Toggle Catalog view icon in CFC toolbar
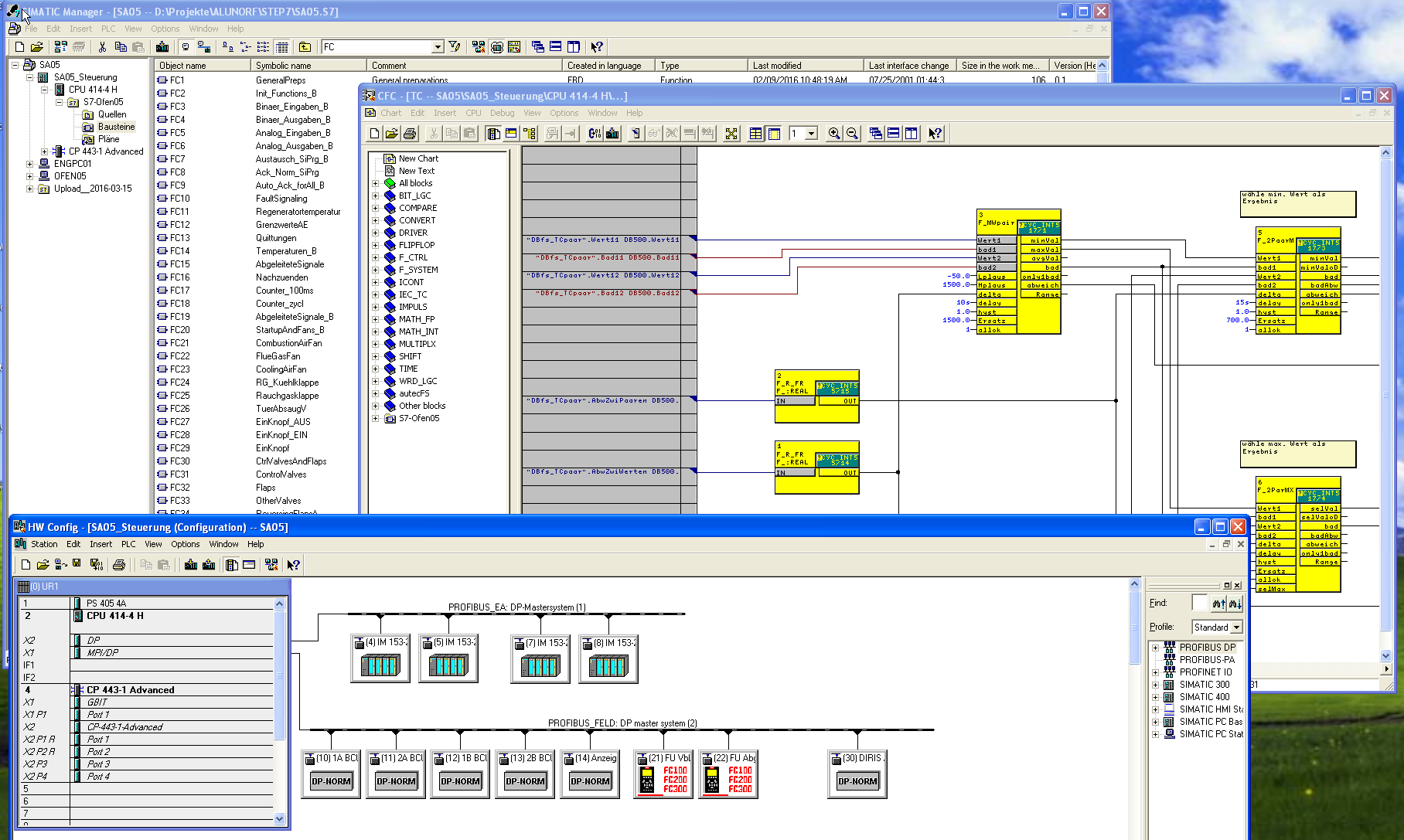This screenshot has width=1404, height=840. 493,134
